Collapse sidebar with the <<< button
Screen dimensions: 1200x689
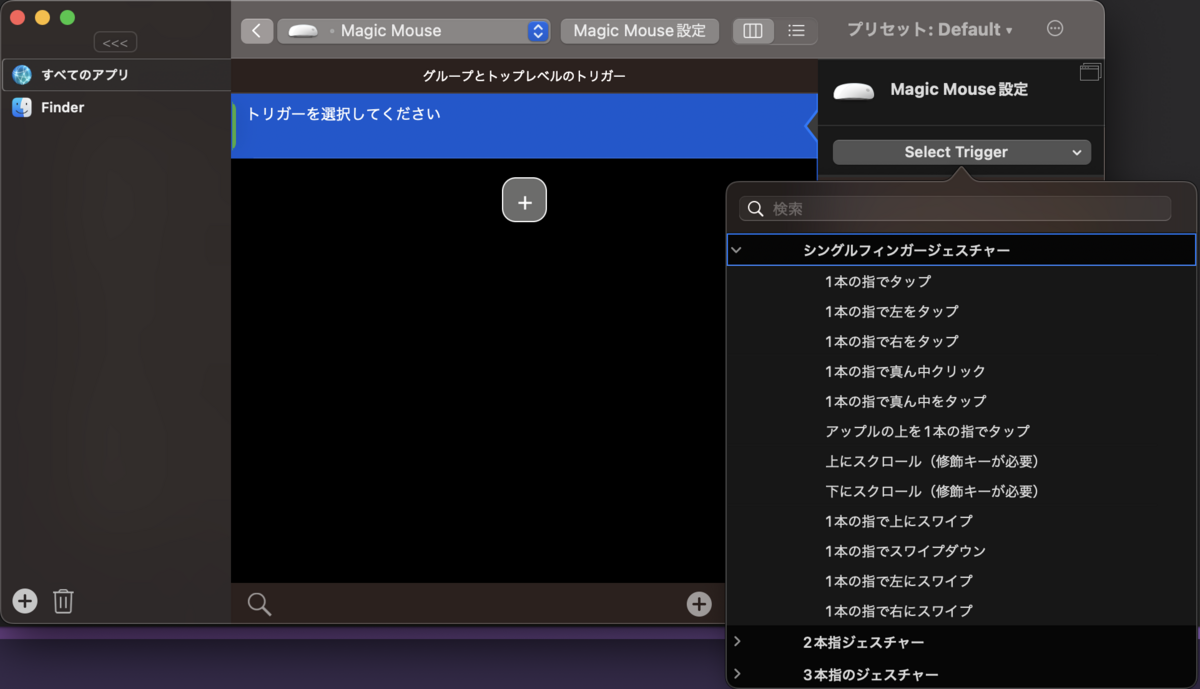115,43
